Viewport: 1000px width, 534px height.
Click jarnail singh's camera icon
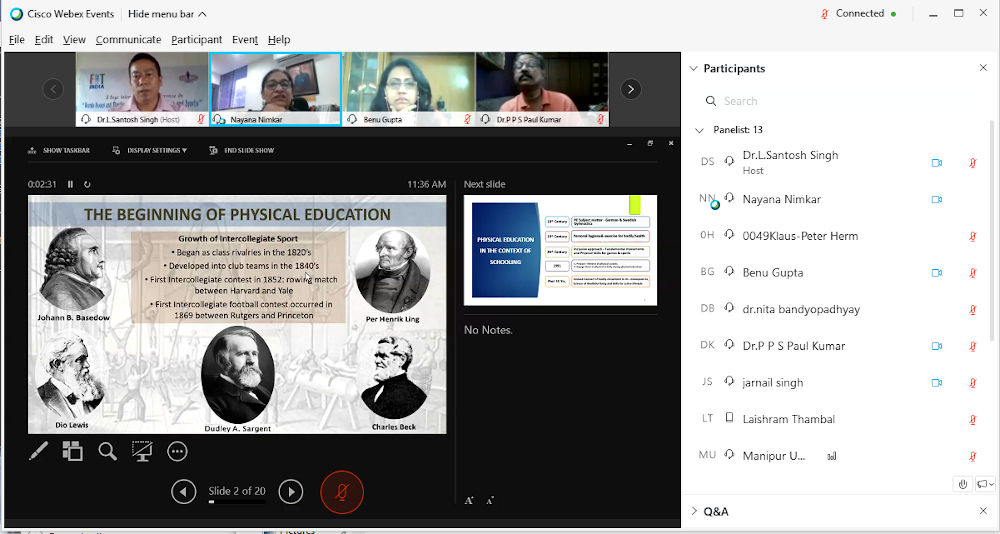(937, 383)
